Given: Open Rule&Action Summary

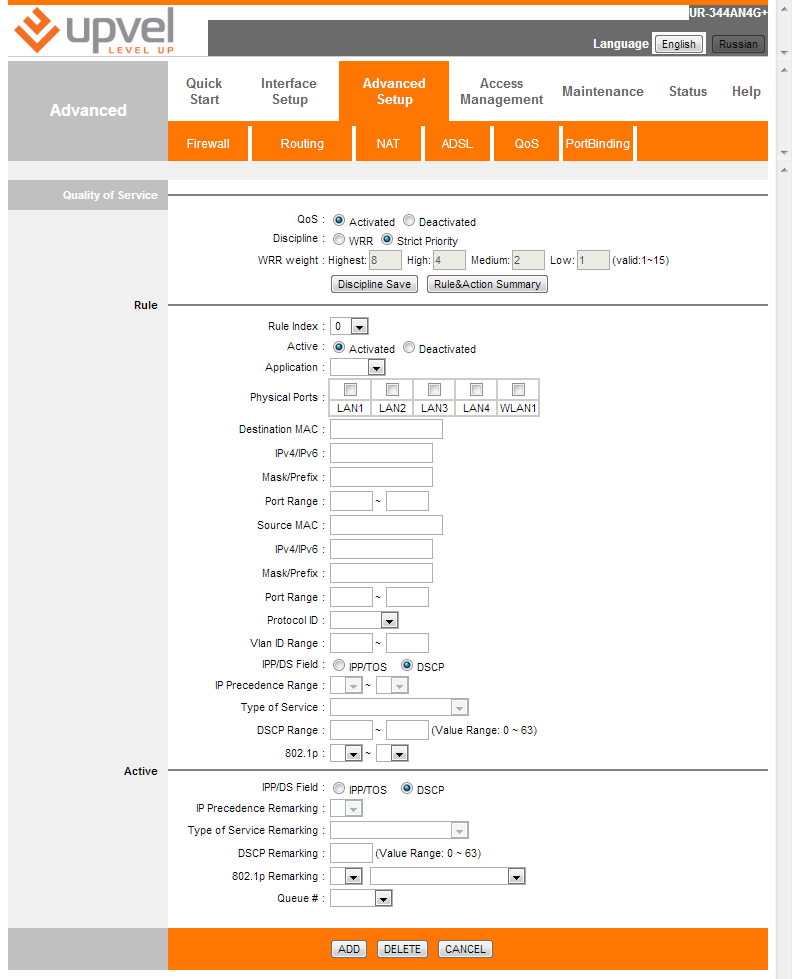Looking at the screenshot, I should pyautogui.click(x=487, y=284).
